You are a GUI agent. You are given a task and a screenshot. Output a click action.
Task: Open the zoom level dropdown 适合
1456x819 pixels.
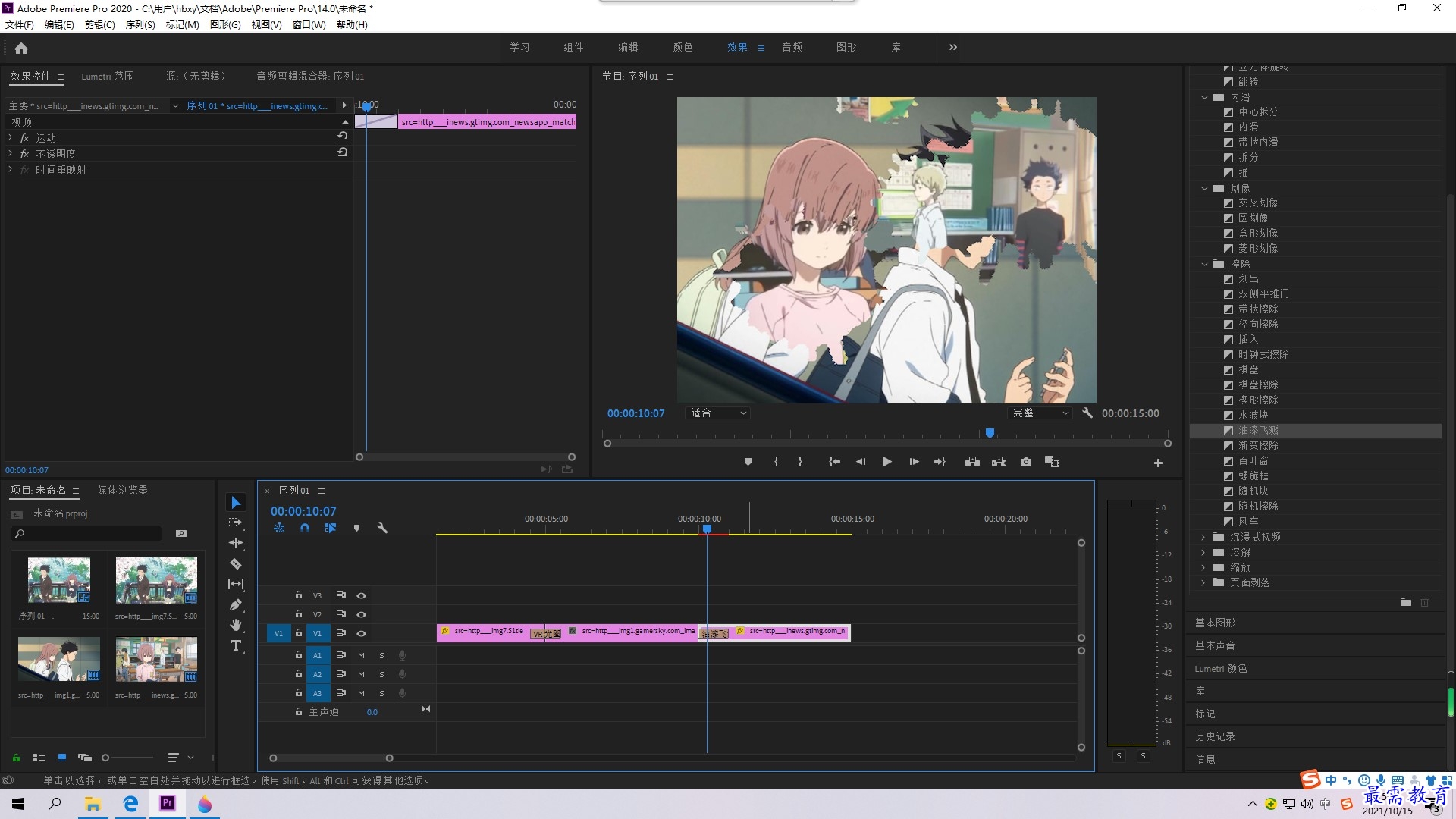tap(717, 413)
